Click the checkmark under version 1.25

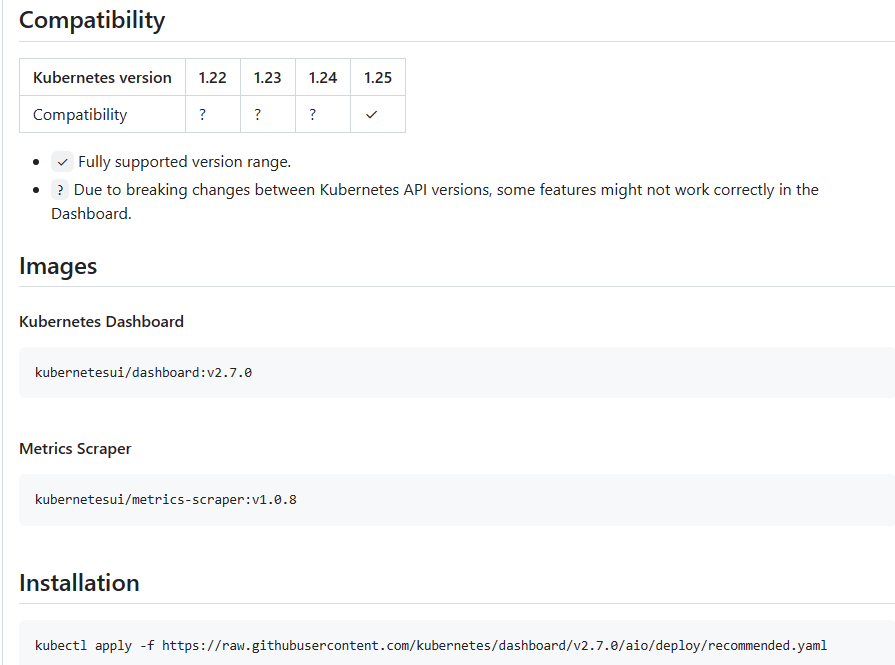tap(372, 115)
